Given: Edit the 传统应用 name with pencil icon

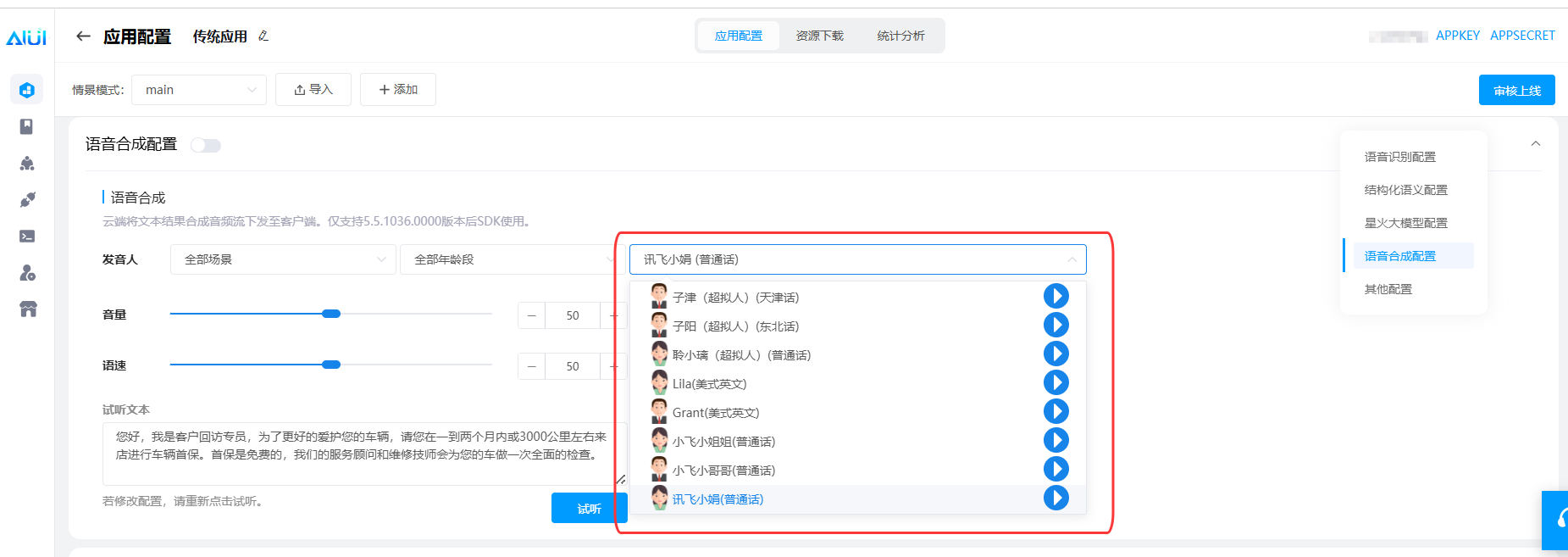Looking at the screenshot, I should point(263,36).
